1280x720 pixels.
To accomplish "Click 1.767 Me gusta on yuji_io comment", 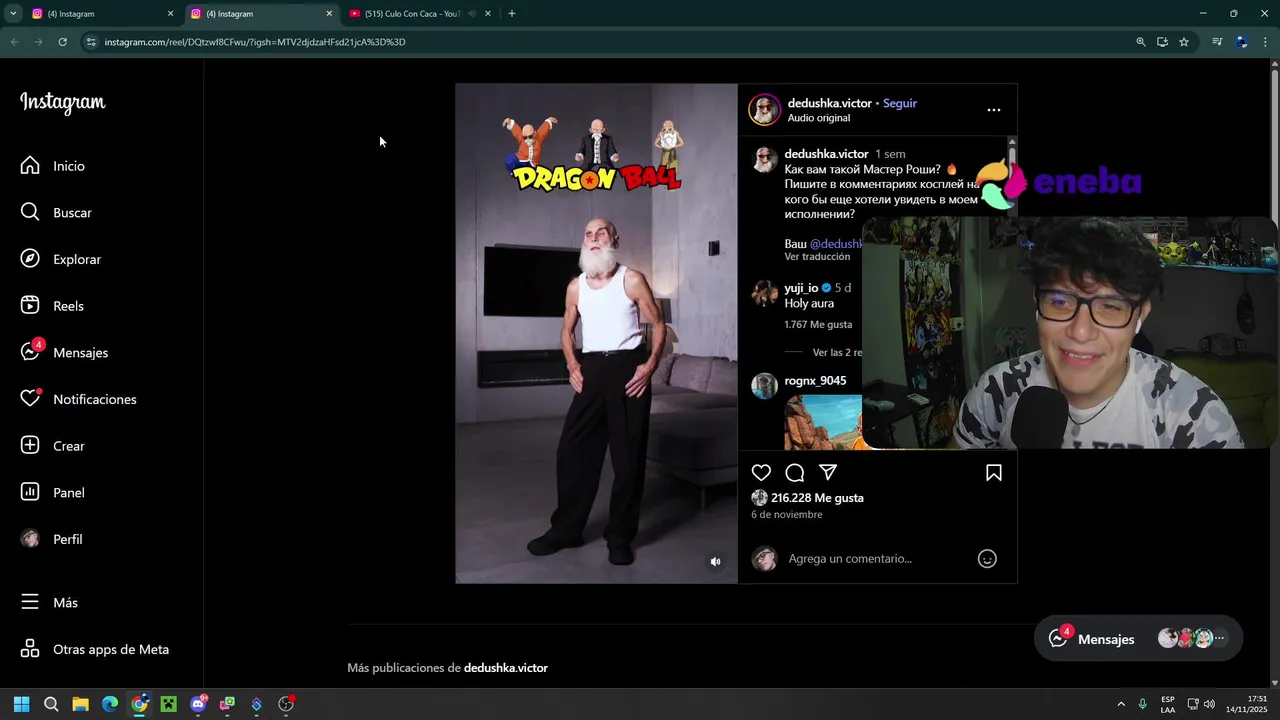I will (x=818, y=325).
